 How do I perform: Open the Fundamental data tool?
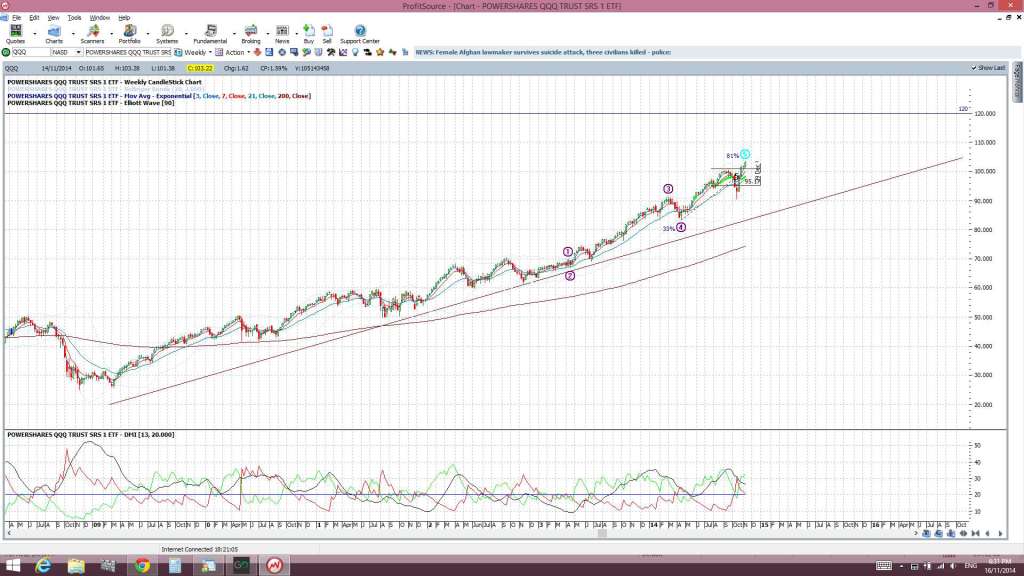click(x=210, y=34)
